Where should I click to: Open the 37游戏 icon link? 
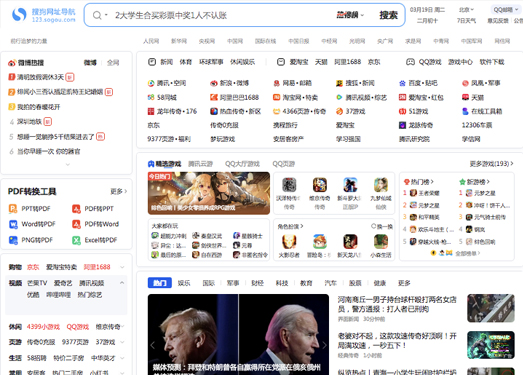339,111
